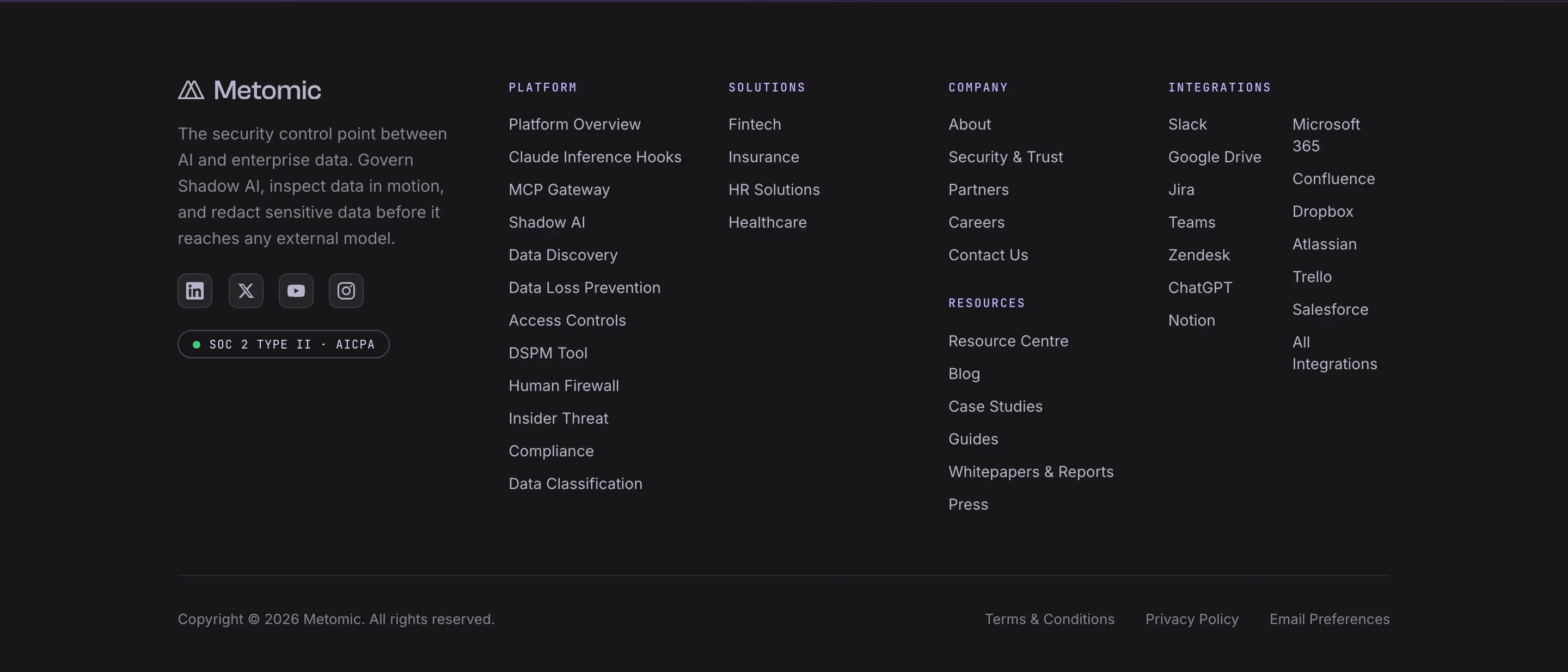View the Careers page
The height and width of the screenshot is (672, 1568).
pyautogui.click(x=976, y=222)
